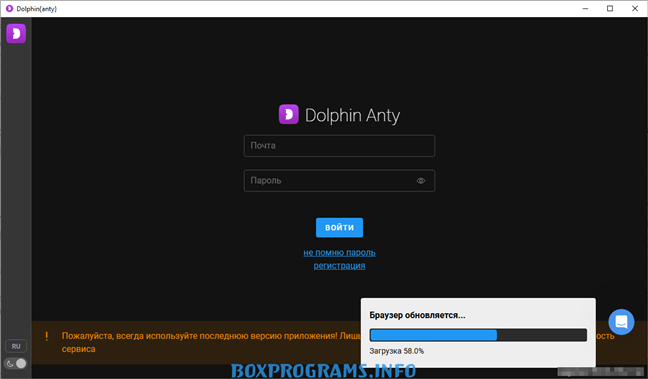648x379 pixels.
Task: Click the update warning banner text
Action: pyautogui.click(x=211, y=342)
